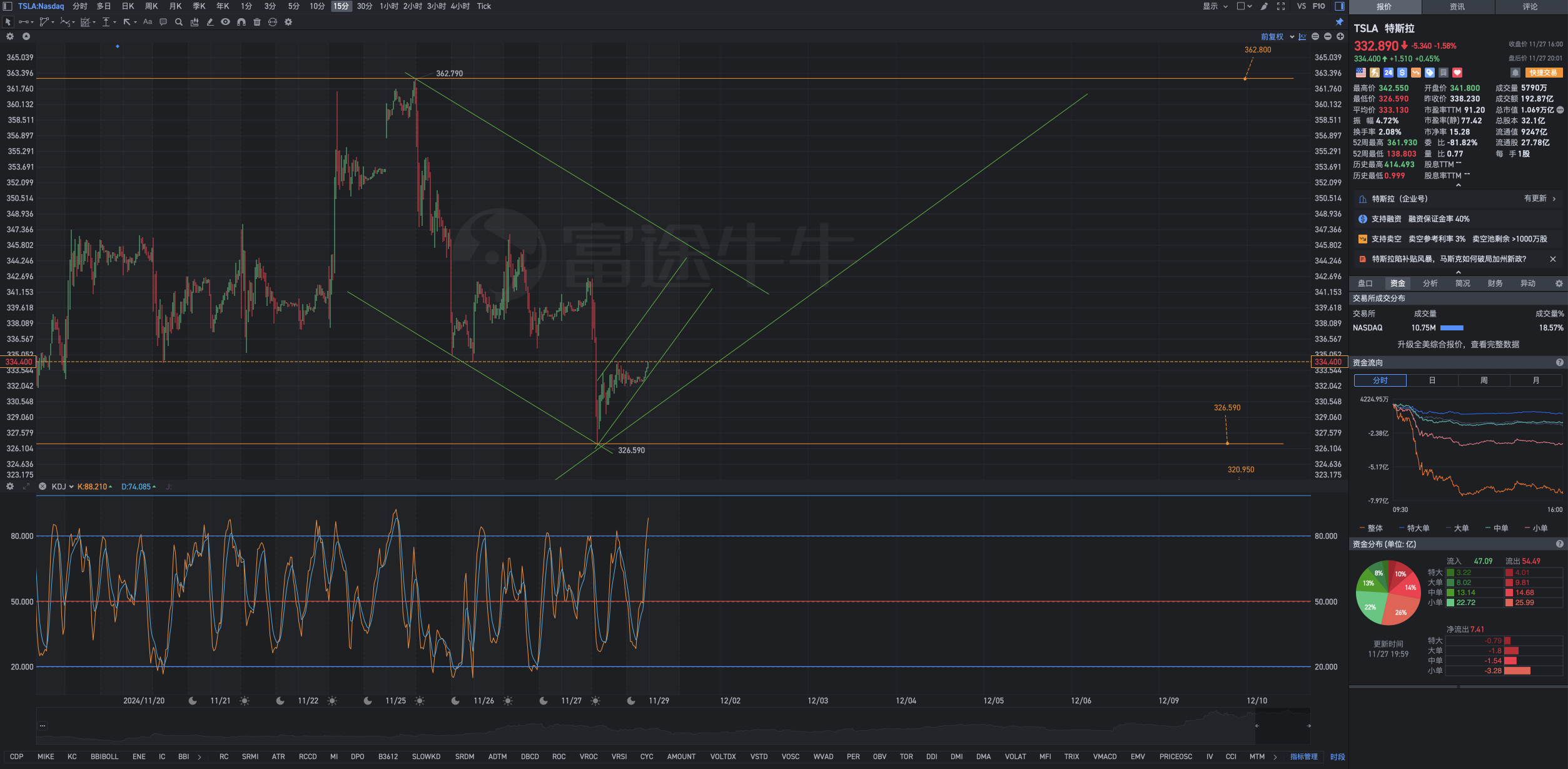Open the 前复权 adjustment dropdown
Image resolution: width=1568 pixels, height=769 pixels.
click(x=1277, y=37)
